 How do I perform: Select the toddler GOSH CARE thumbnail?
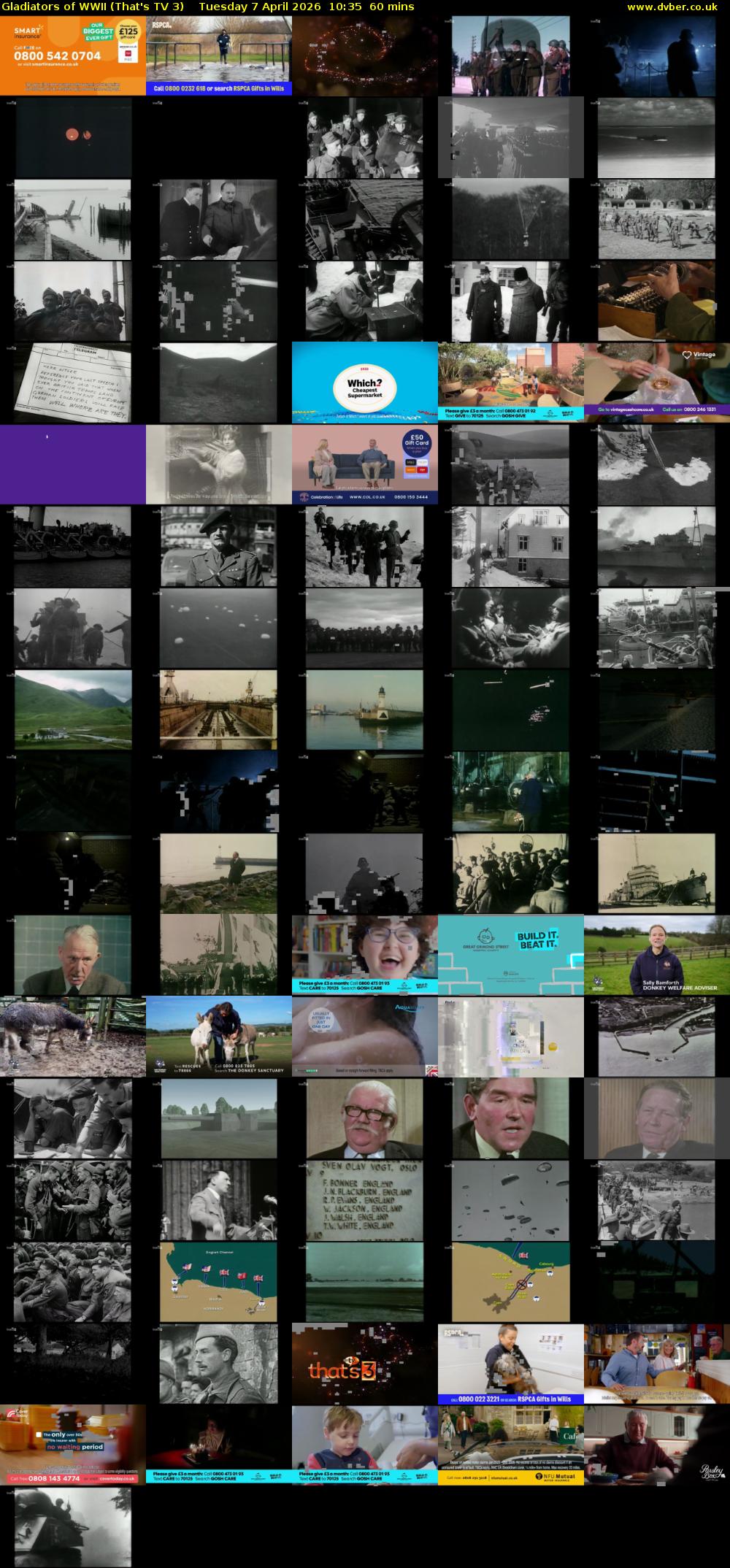coord(365,1445)
